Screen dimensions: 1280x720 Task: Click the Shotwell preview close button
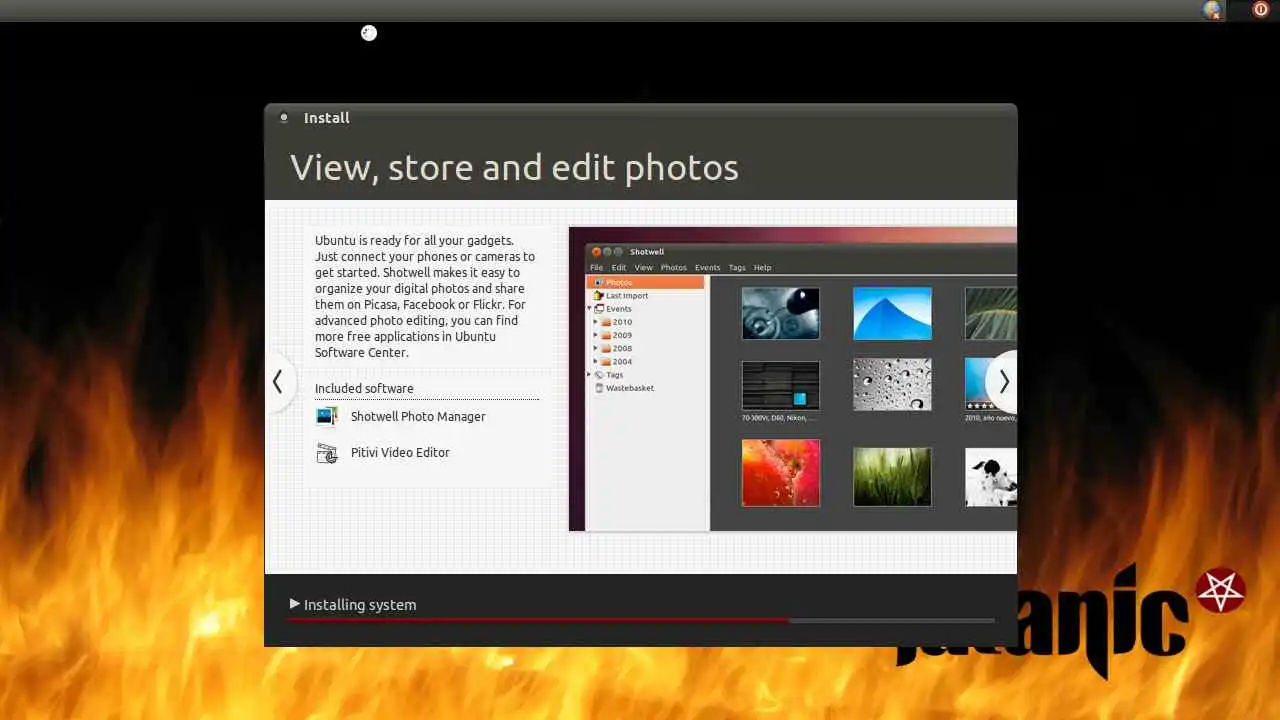[x=596, y=252]
